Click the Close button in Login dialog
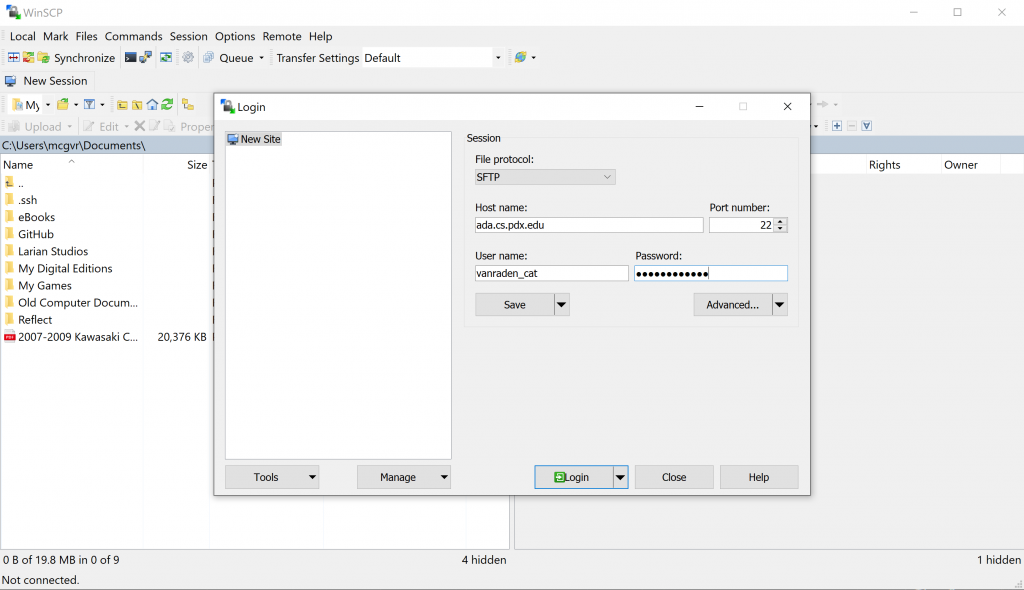1024x590 pixels. 674,477
